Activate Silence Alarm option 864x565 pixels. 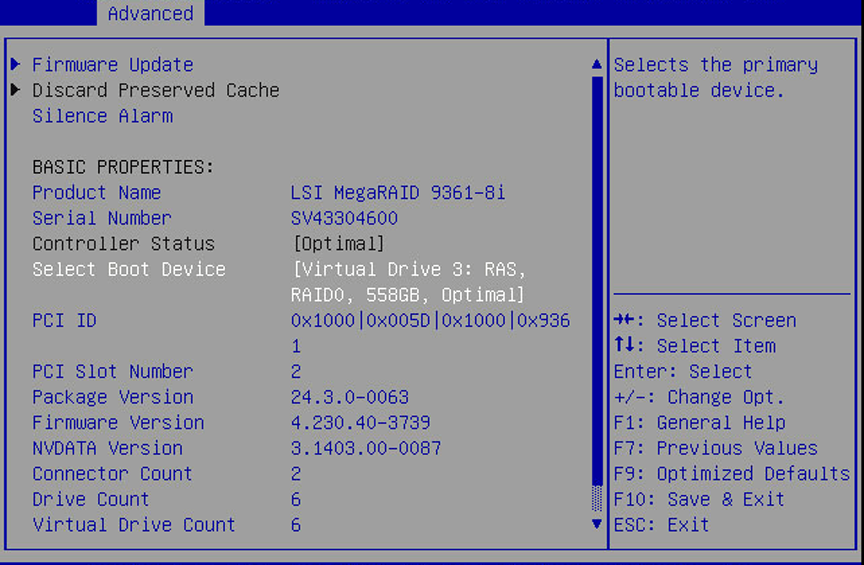pyautogui.click(x=102, y=116)
